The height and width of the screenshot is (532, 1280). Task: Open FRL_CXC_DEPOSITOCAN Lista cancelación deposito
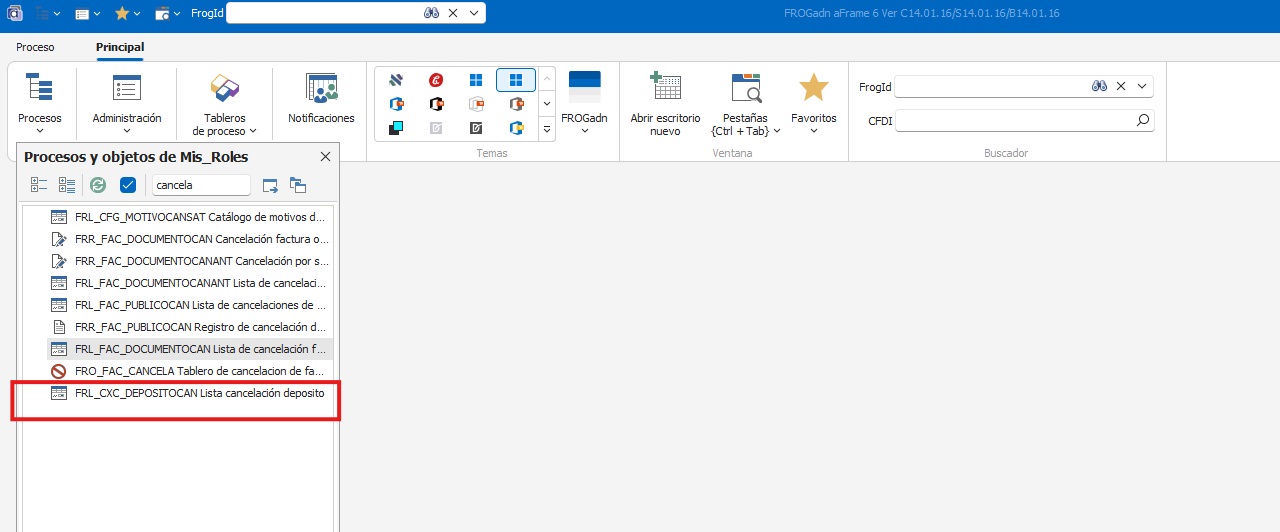199,394
